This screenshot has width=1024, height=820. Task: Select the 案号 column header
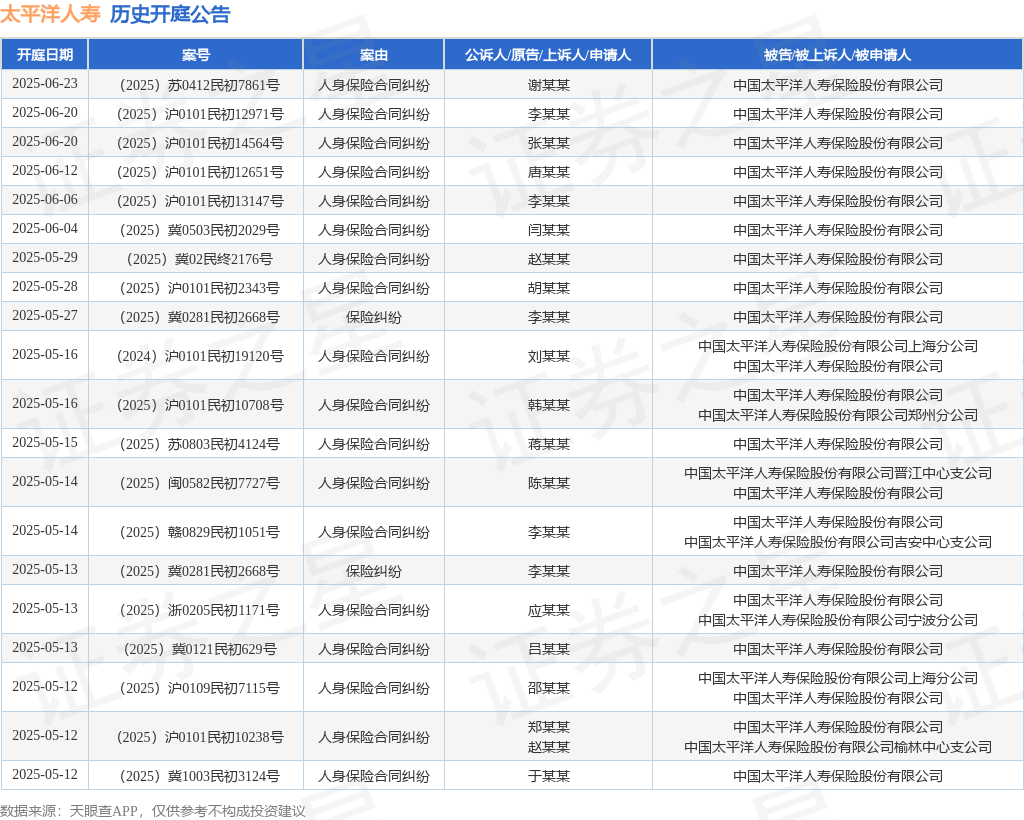coord(195,55)
